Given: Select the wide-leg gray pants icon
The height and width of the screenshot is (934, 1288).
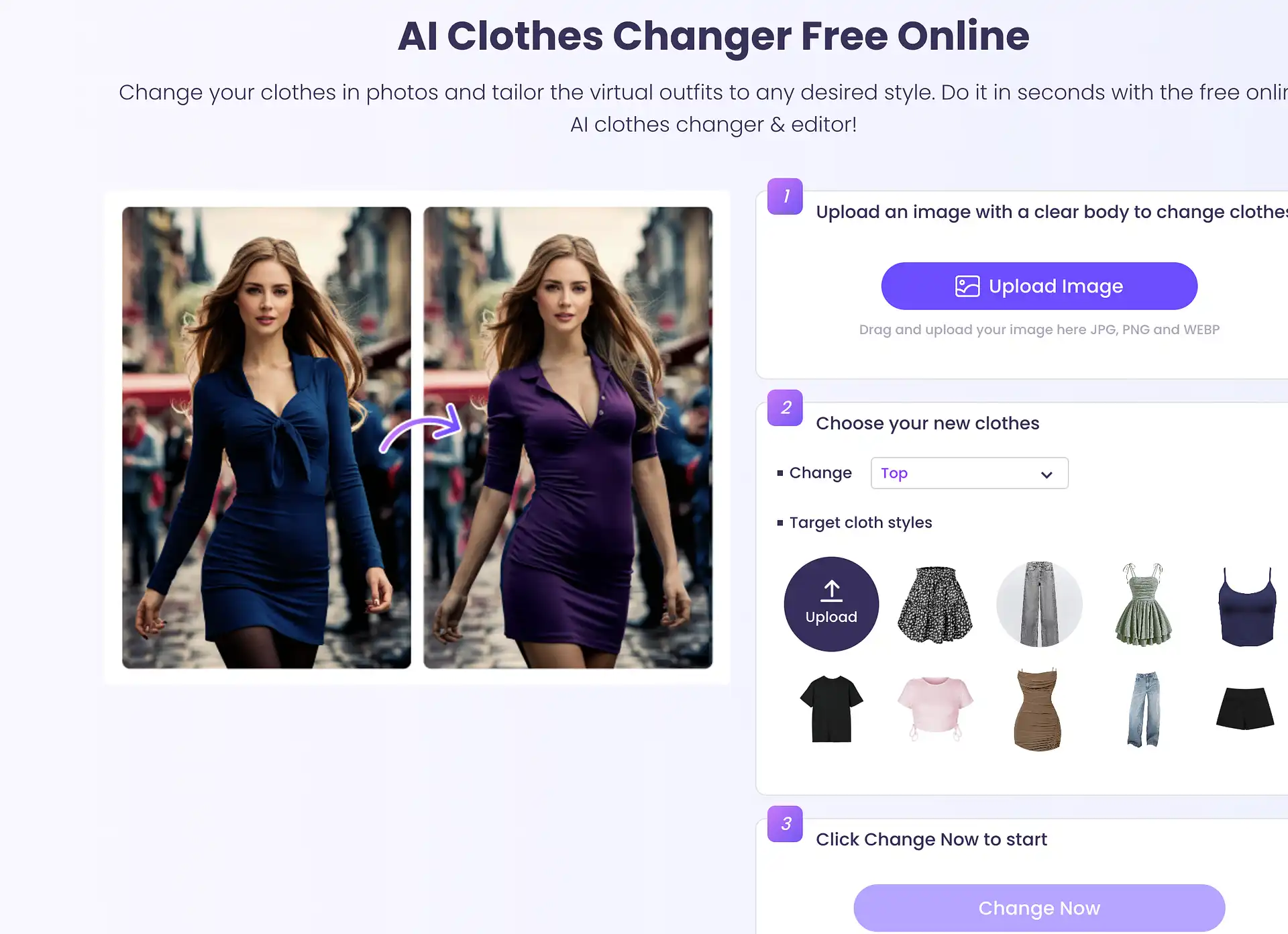Looking at the screenshot, I should pyautogui.click(x=1037, y=600).
